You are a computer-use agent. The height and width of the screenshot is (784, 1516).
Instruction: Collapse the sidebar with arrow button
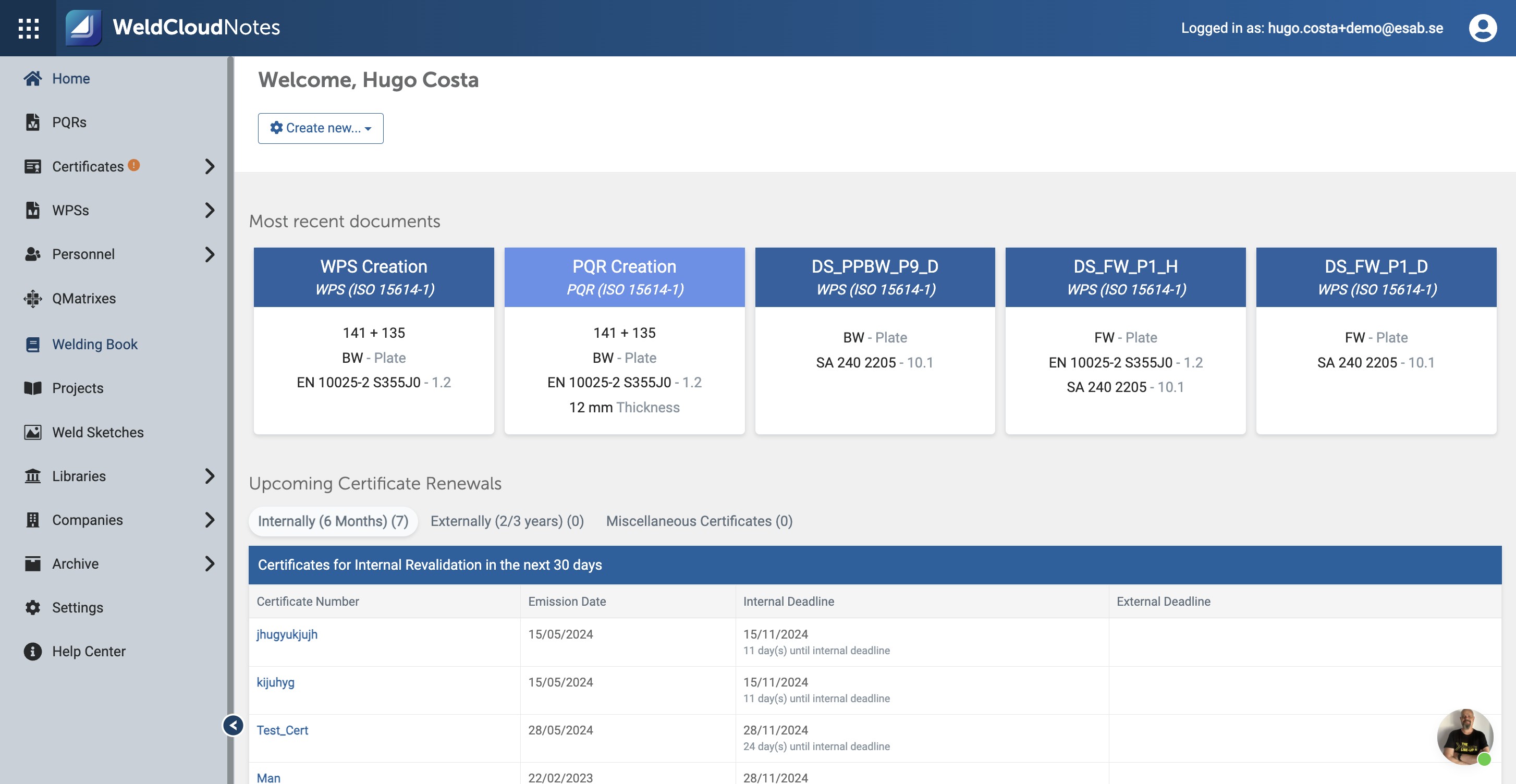pyautogui.click(x=233, y=725)
